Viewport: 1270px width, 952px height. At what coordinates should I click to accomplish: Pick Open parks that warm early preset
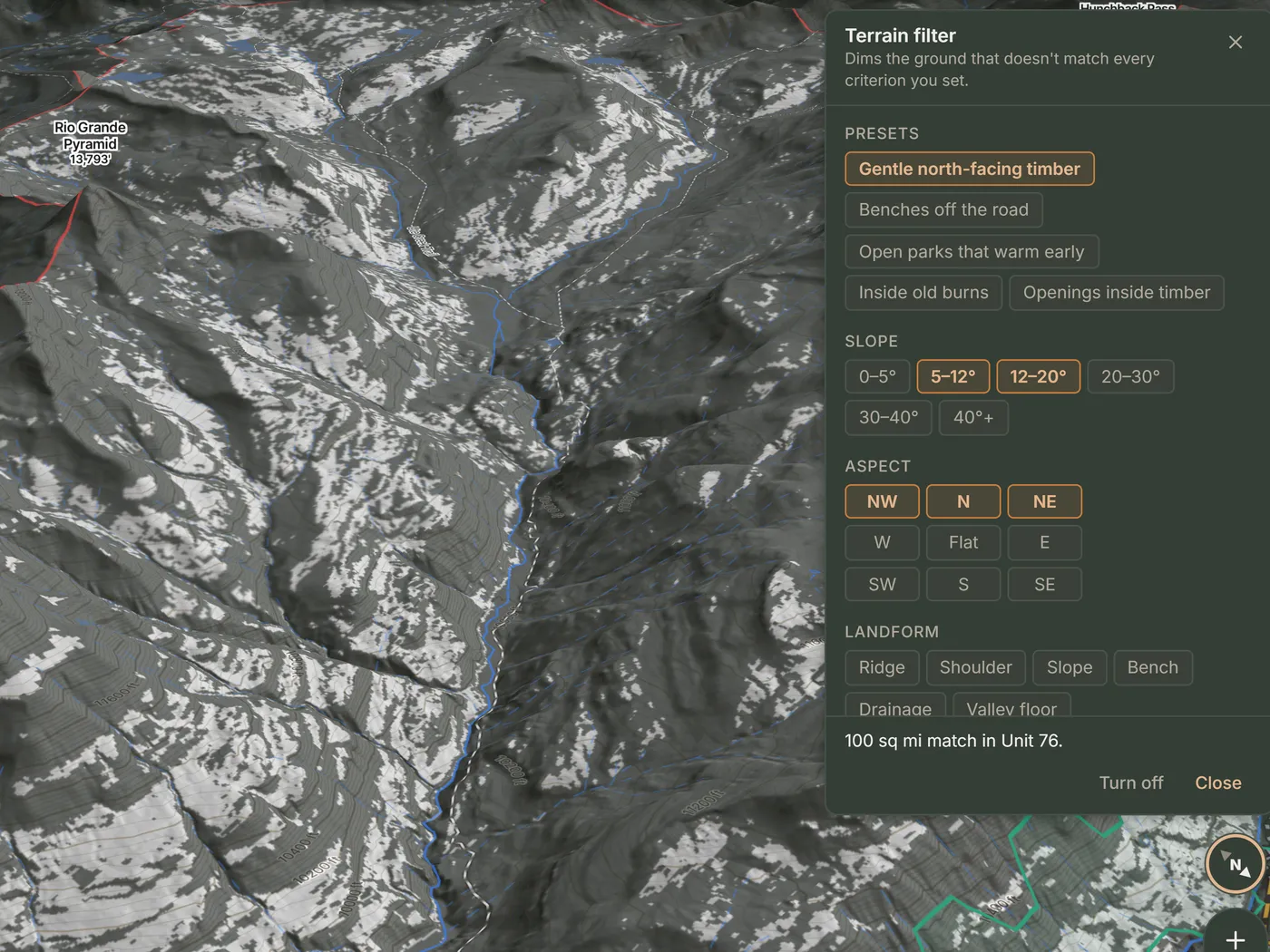972,251
